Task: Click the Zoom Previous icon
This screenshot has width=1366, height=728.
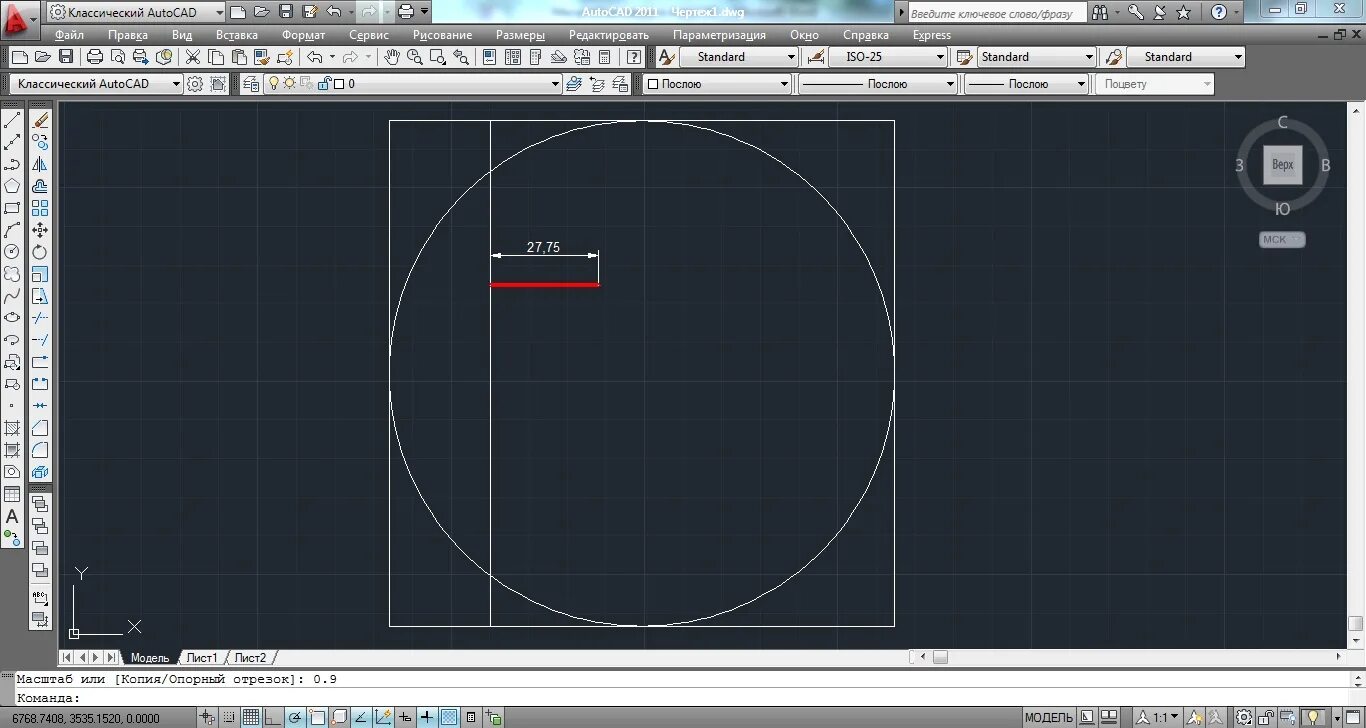Action: tap(460, 57)
